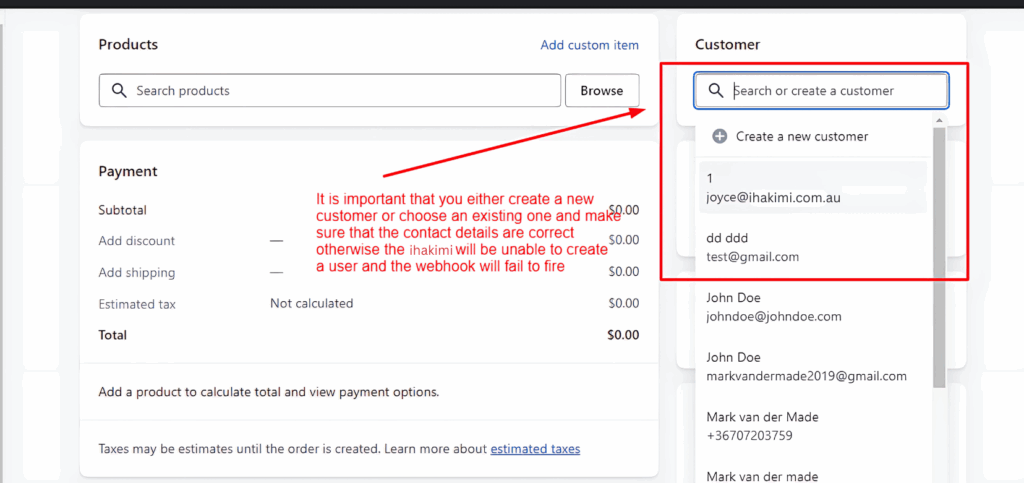Focus the Search products field

[x=340, y=91]
